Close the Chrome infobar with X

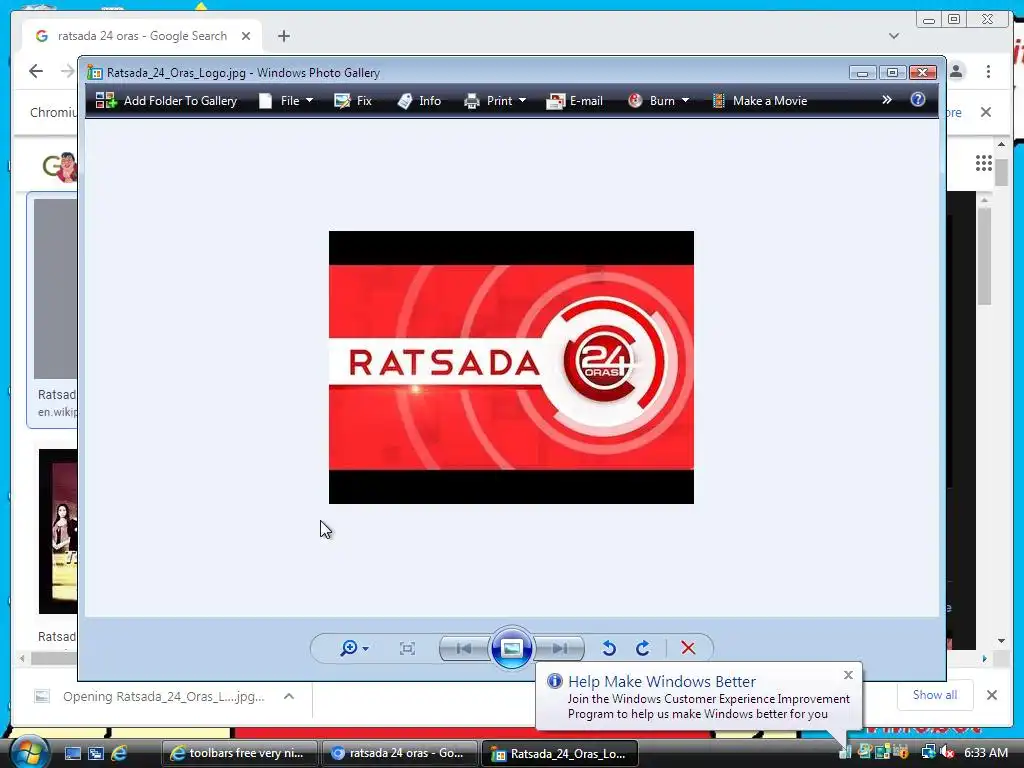pyautogui.click(x=986, y=112)
